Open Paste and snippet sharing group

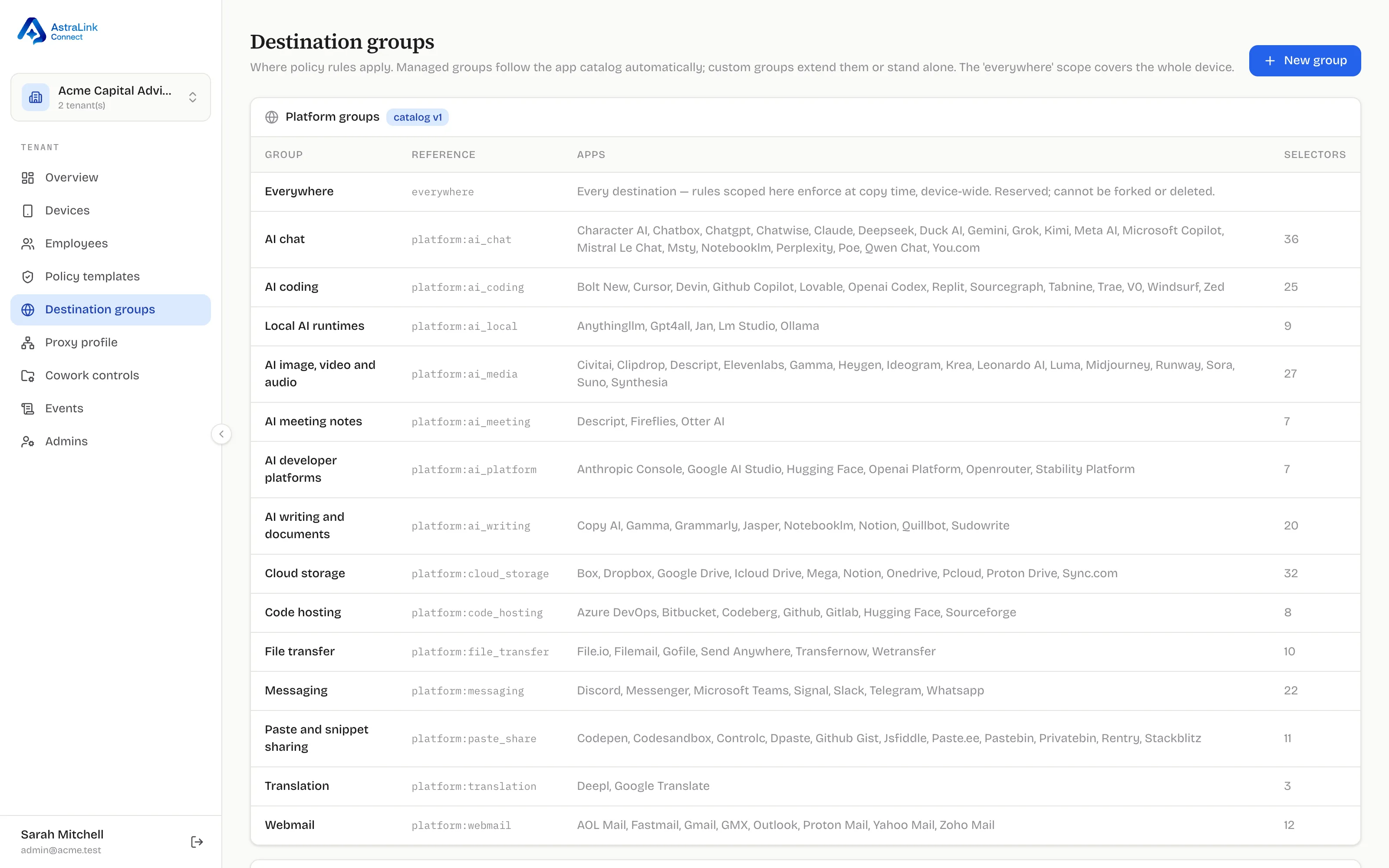805,738
